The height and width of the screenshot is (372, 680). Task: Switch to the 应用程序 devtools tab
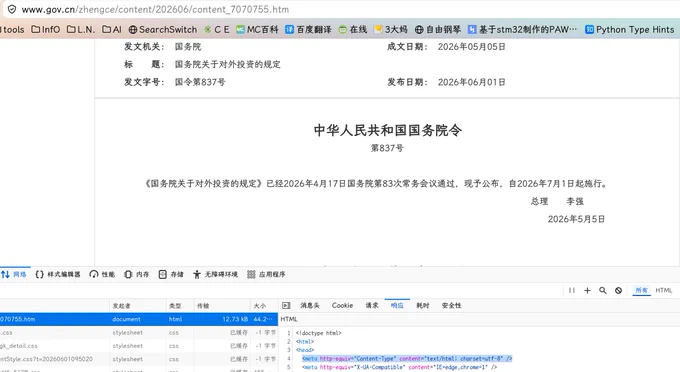pos(266,274)
